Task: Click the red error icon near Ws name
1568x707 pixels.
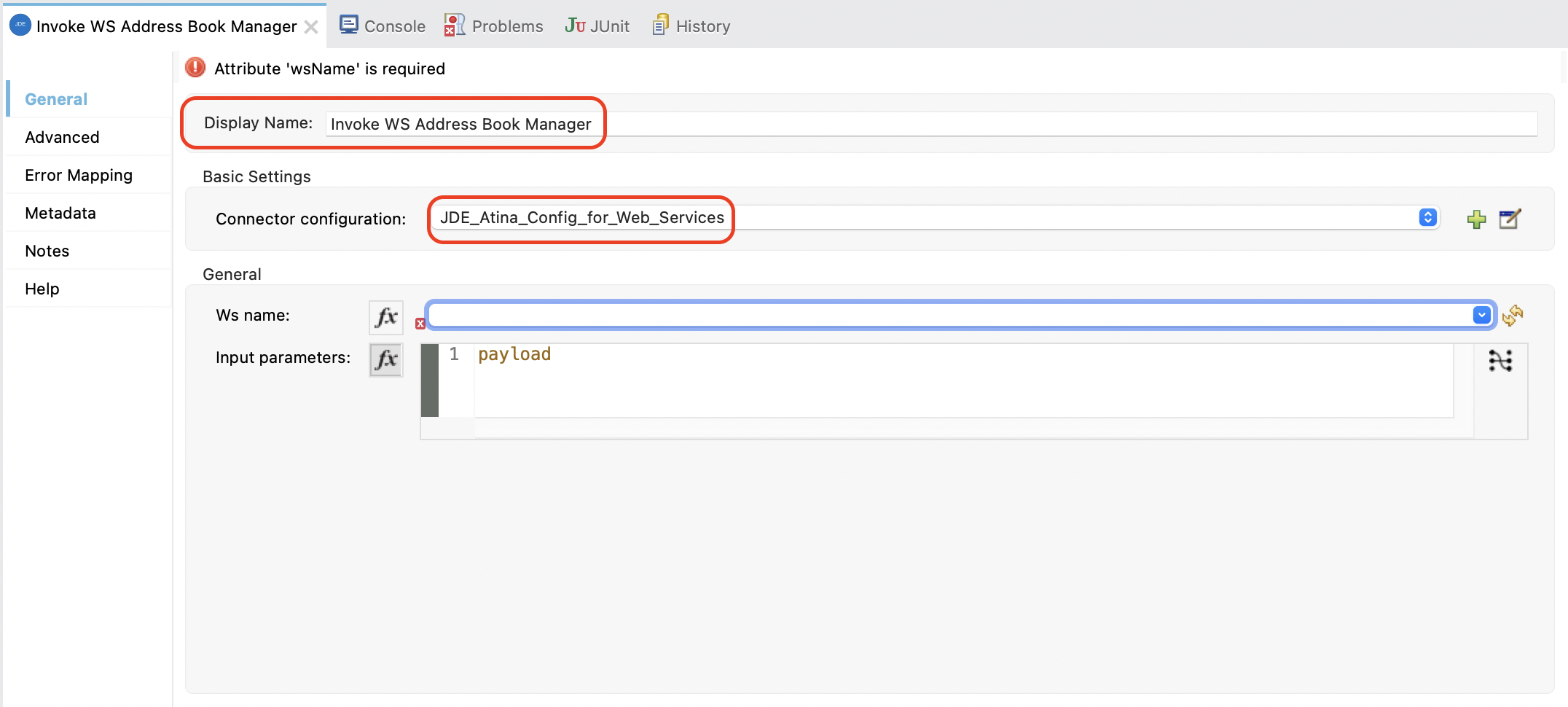Action: pyautogui.click(x=420, y=324)
